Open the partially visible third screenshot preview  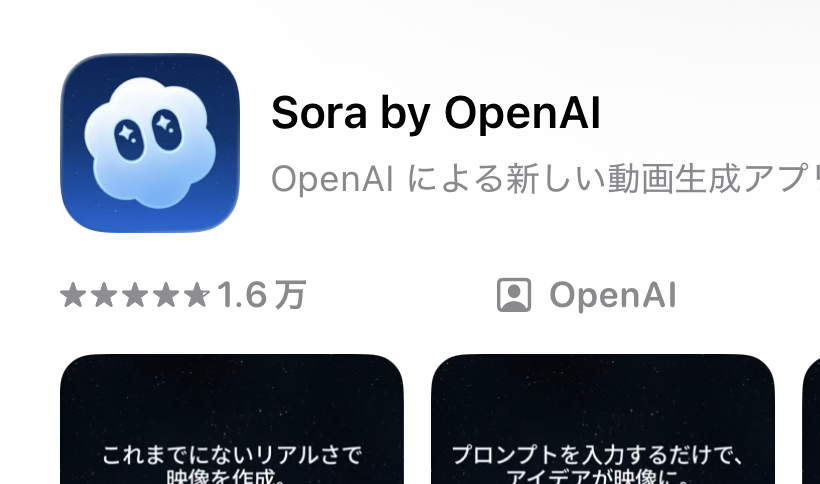(x=811, y=419)
